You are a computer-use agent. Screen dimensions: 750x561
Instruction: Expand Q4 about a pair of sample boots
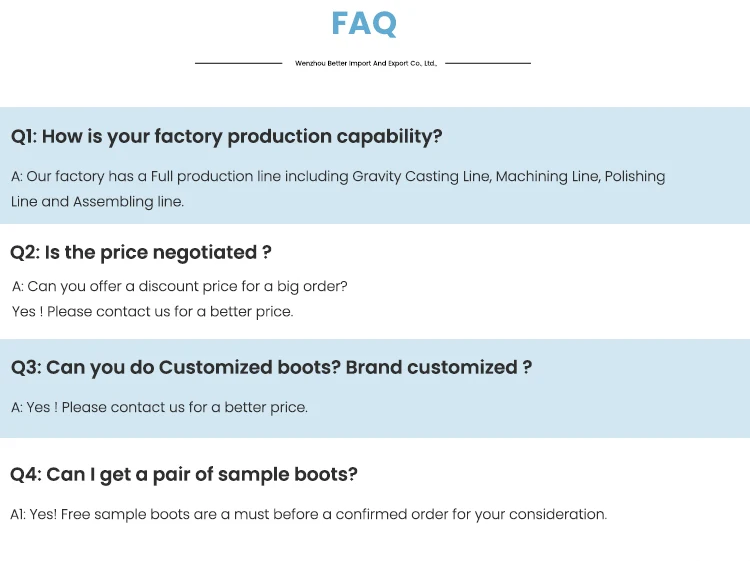click(x=184, y=474)
